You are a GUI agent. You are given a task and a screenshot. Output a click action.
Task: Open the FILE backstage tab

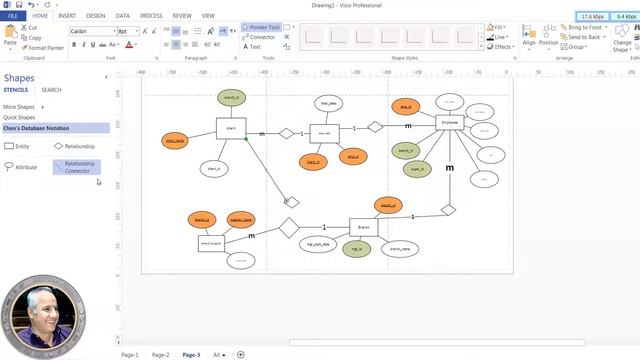[x=13, y=16]
